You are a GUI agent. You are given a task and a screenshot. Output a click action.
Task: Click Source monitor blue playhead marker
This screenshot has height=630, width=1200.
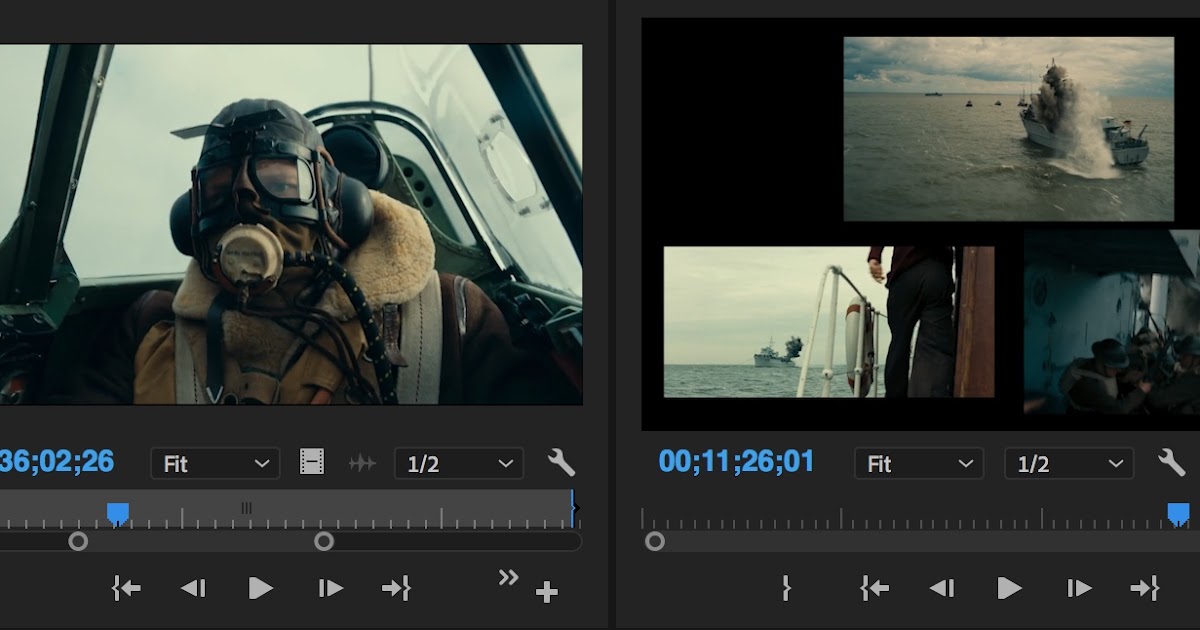click(x=118, y=514)
